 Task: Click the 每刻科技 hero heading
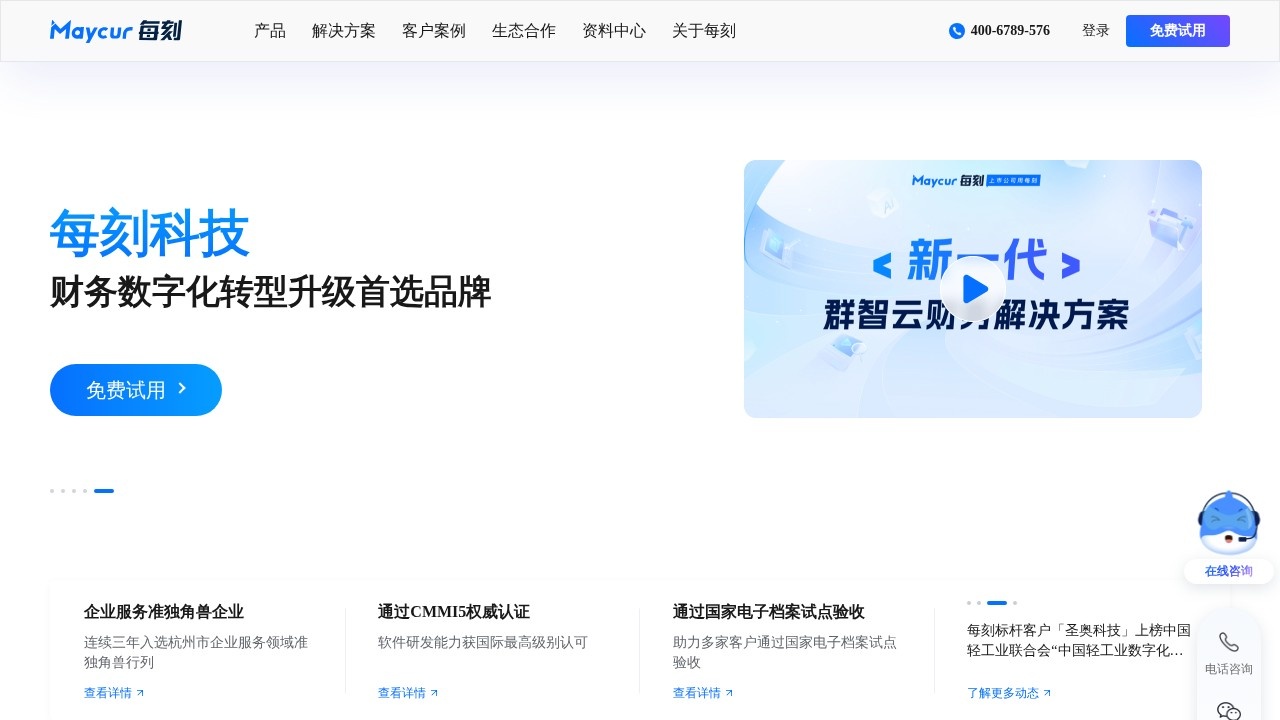click(x=150, y=234)
